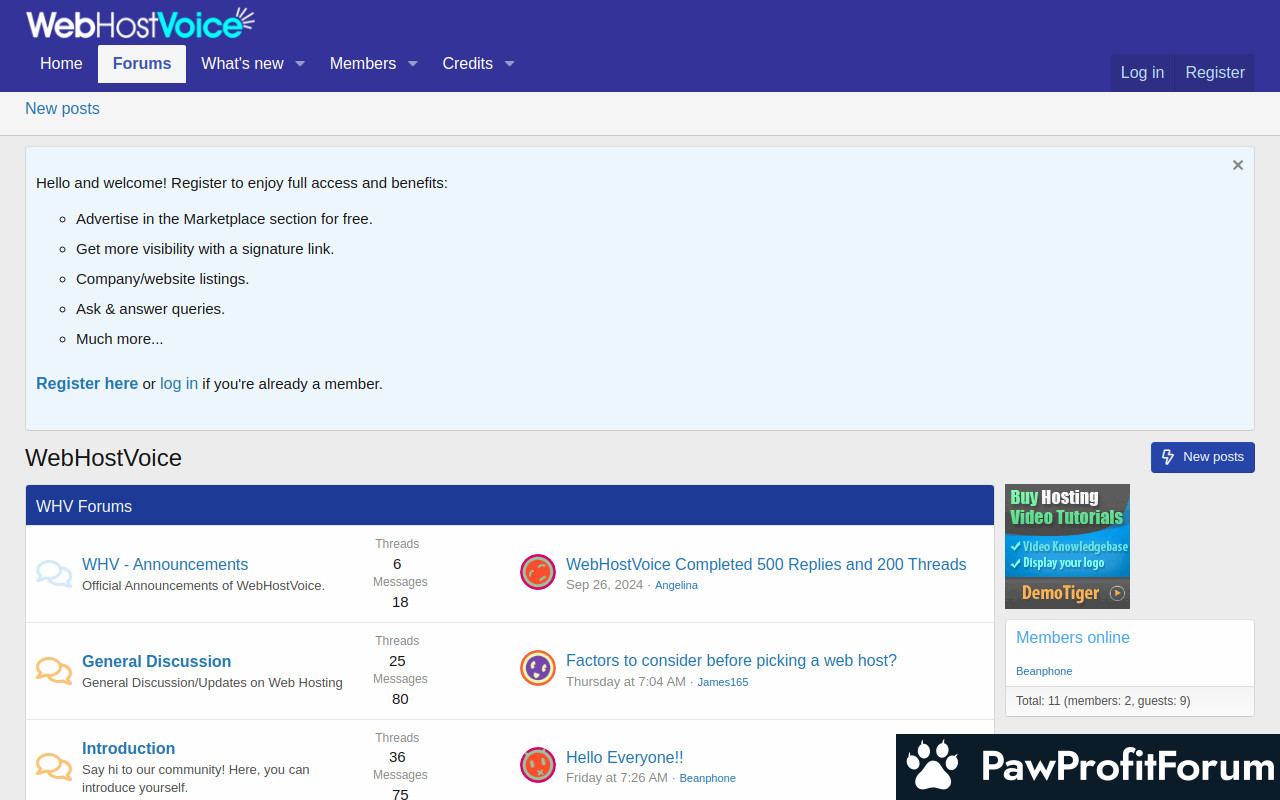Open James165's avatar in General Discussion row
The image size is (1280, 800).
pos(538,668)
